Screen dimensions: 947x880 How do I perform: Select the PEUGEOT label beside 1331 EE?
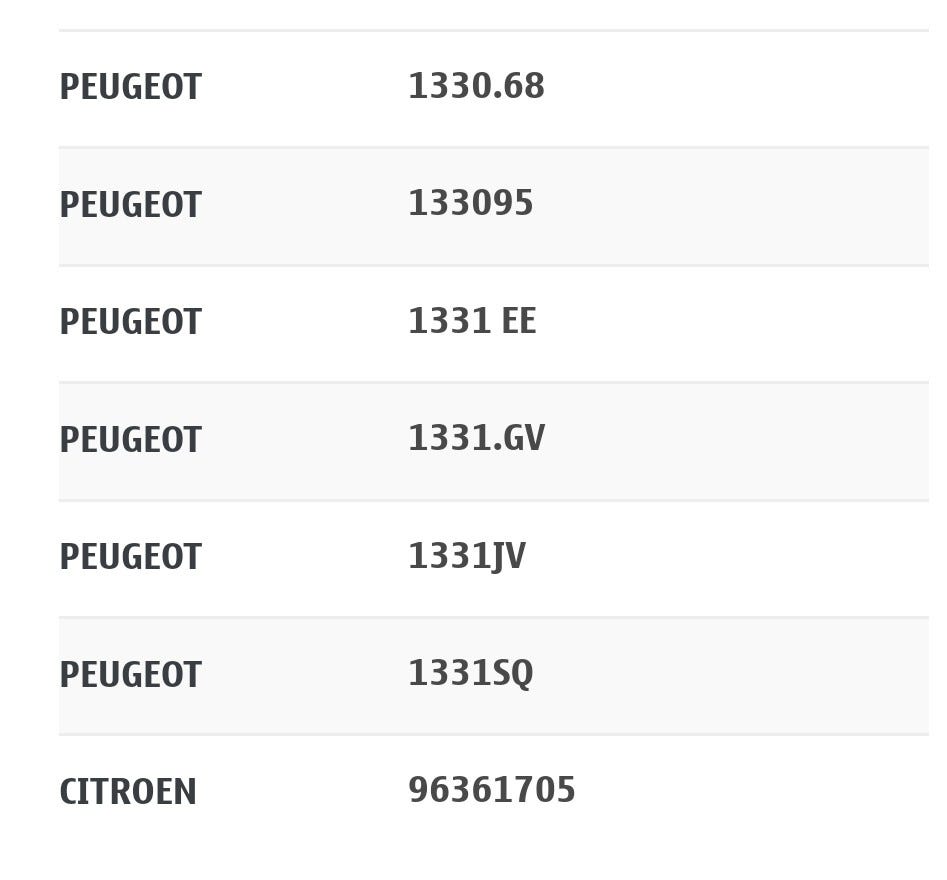130,323
